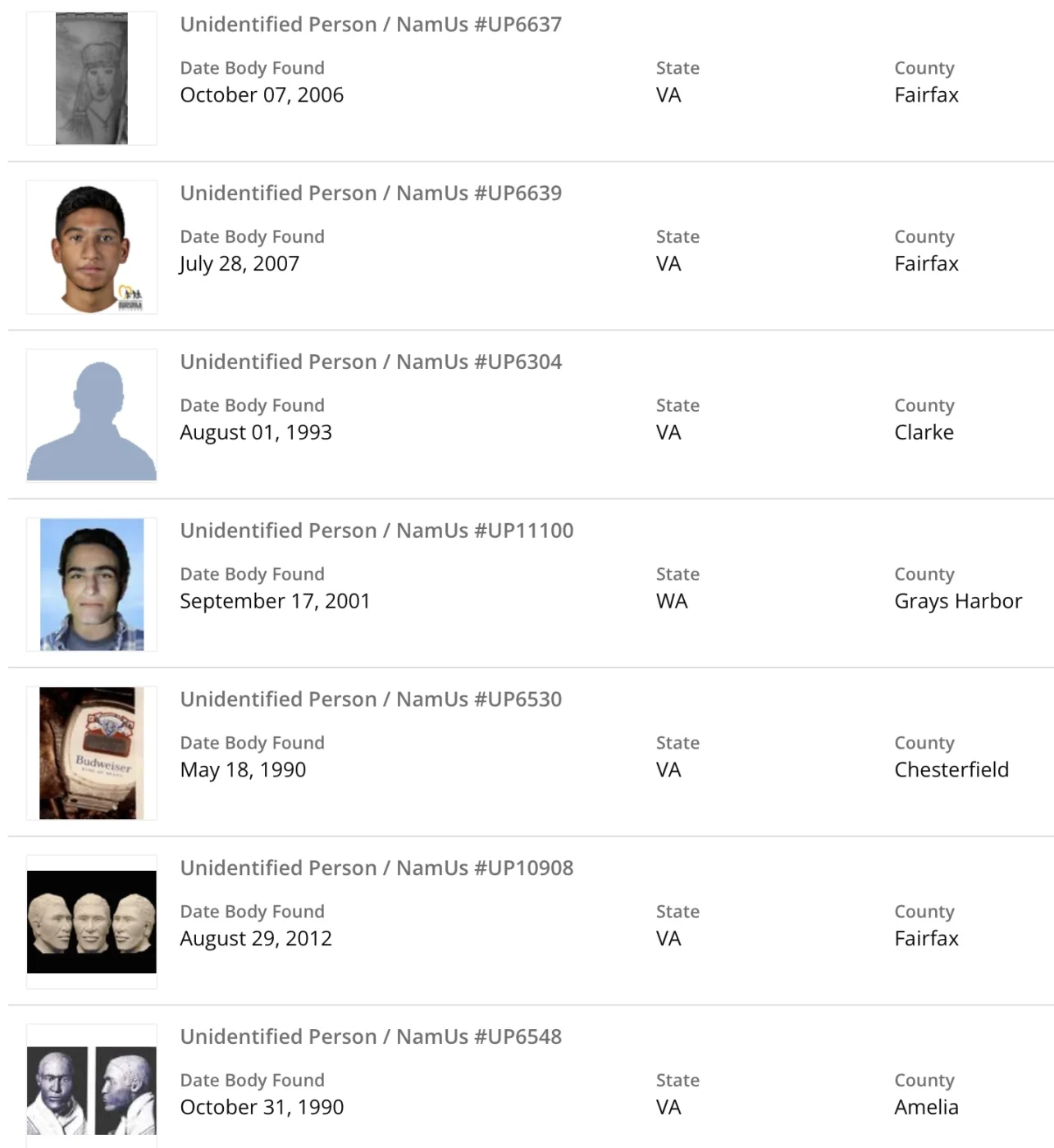Click the date August 29, 2012
This screenshot has height=1148, width=1054.
[256, 939]
